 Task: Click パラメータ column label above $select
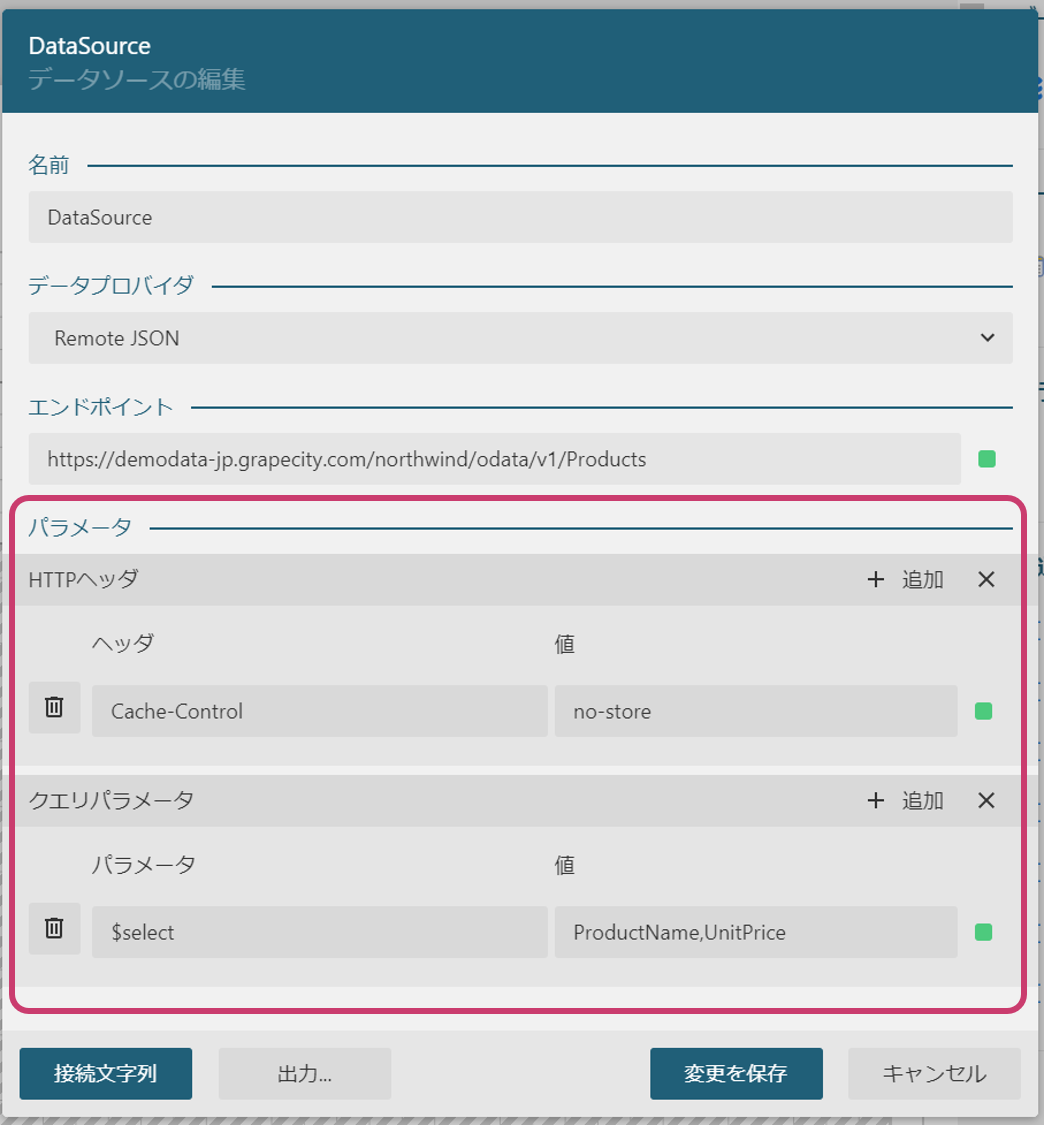coord(144,864)
